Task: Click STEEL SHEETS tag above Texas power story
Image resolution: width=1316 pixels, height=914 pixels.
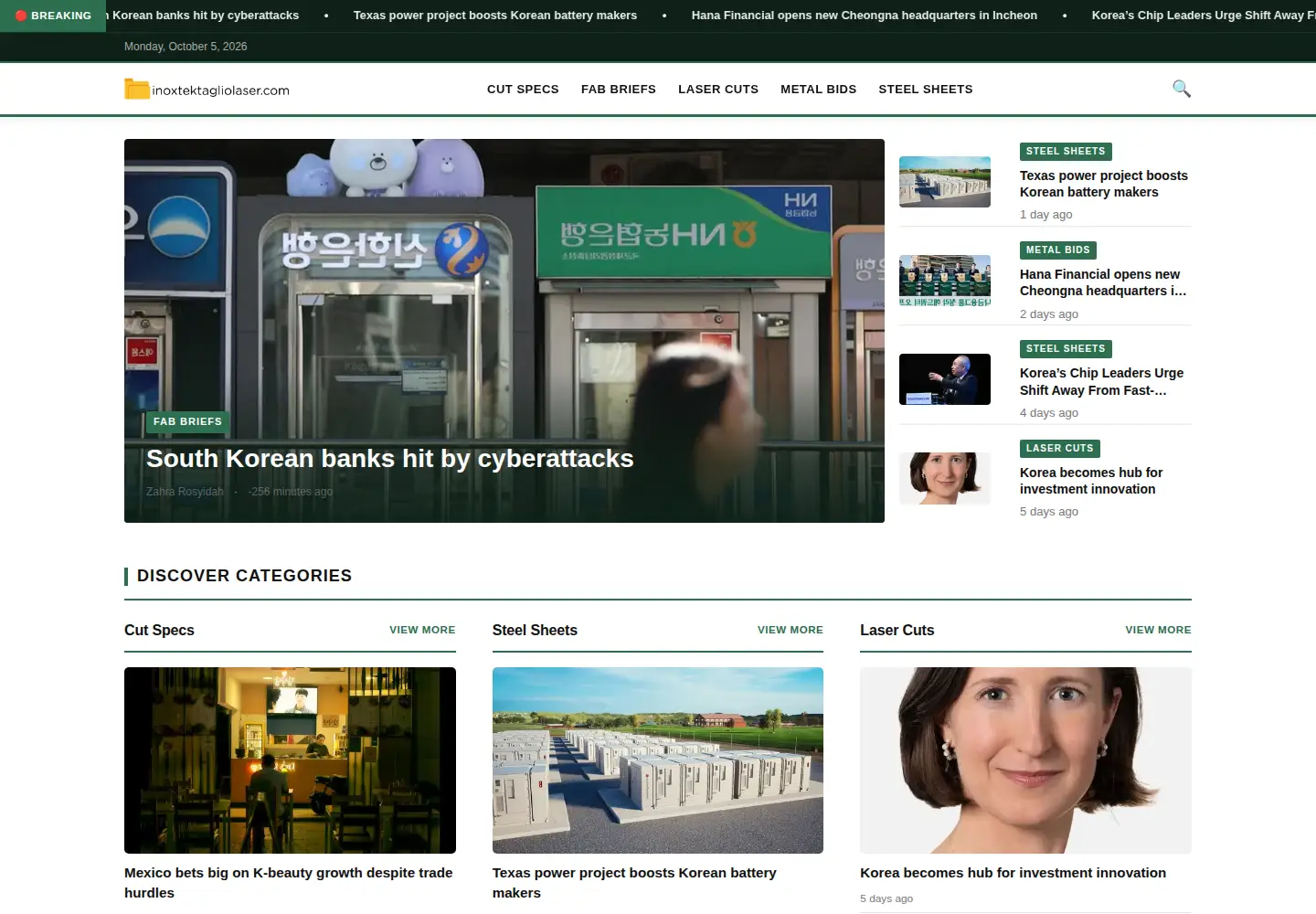Action: point(1066,152)
